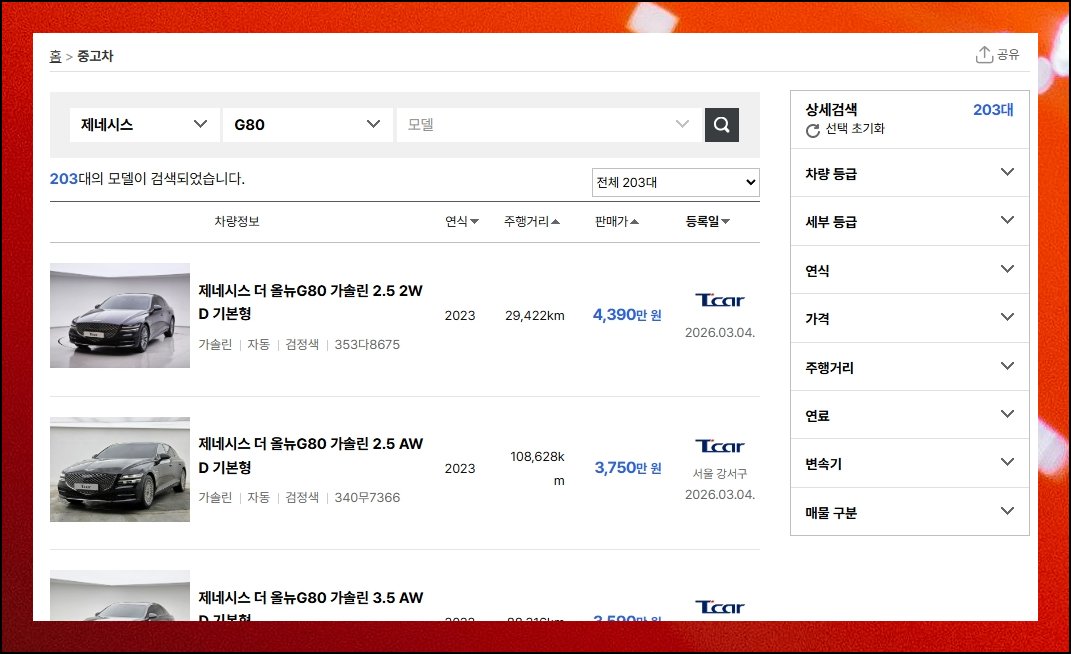The width and height of the screenshot is (1071, 654).
Task: Expand the 차량 등급 filter
Action: click(x=909, y=173)
